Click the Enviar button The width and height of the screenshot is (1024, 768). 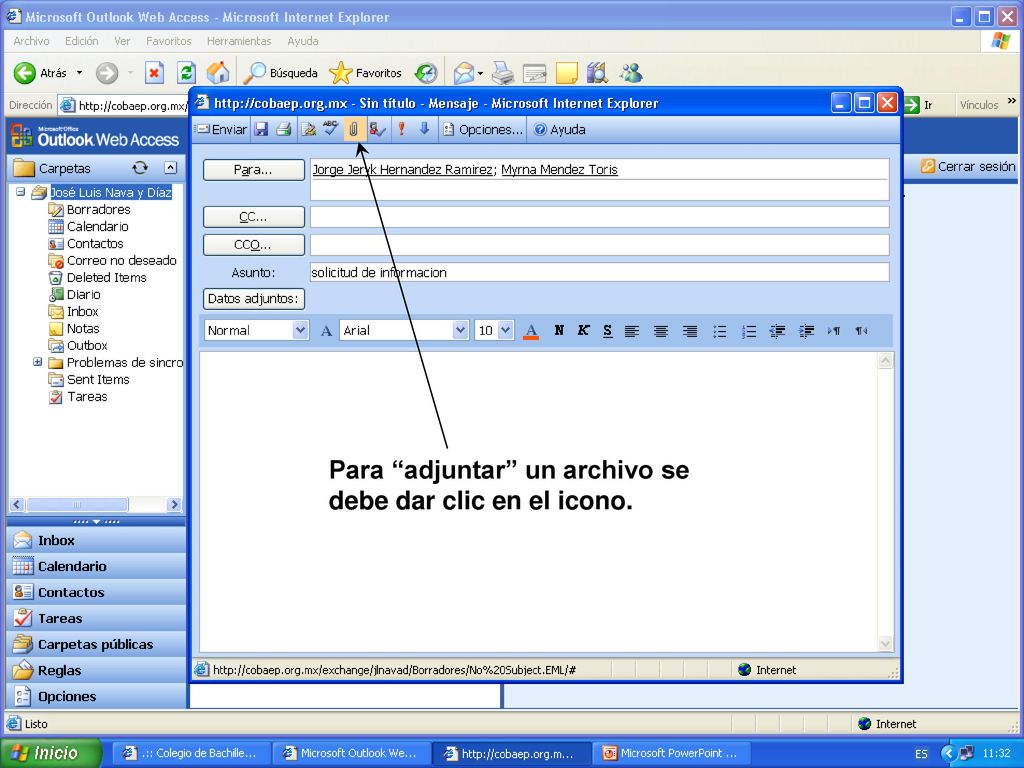click(222, 129)
